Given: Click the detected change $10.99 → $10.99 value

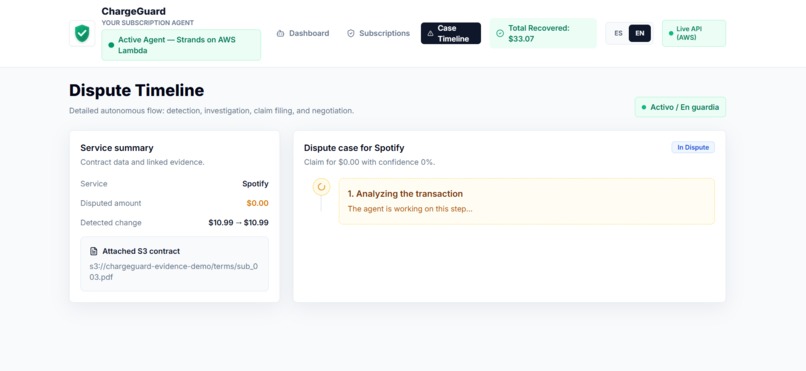Looking at the screenshot, I should (239, 222).
